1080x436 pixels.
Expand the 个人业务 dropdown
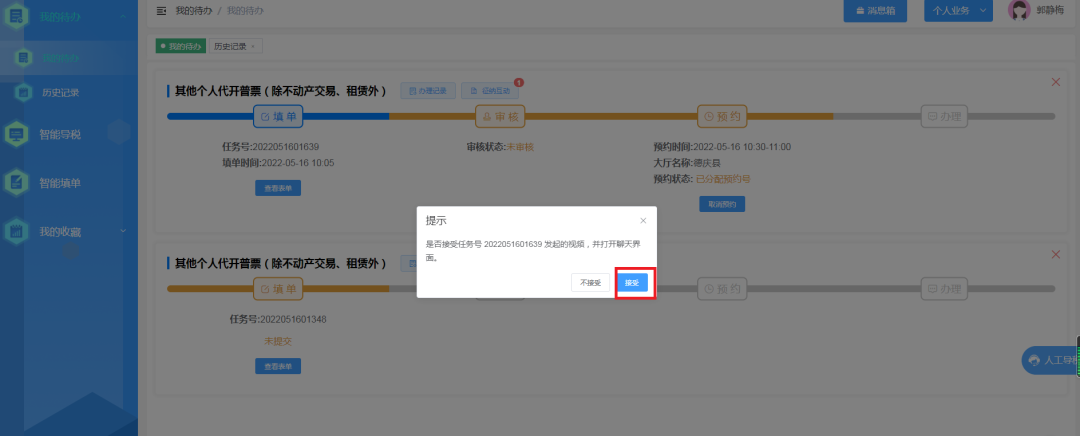[958, 11]
